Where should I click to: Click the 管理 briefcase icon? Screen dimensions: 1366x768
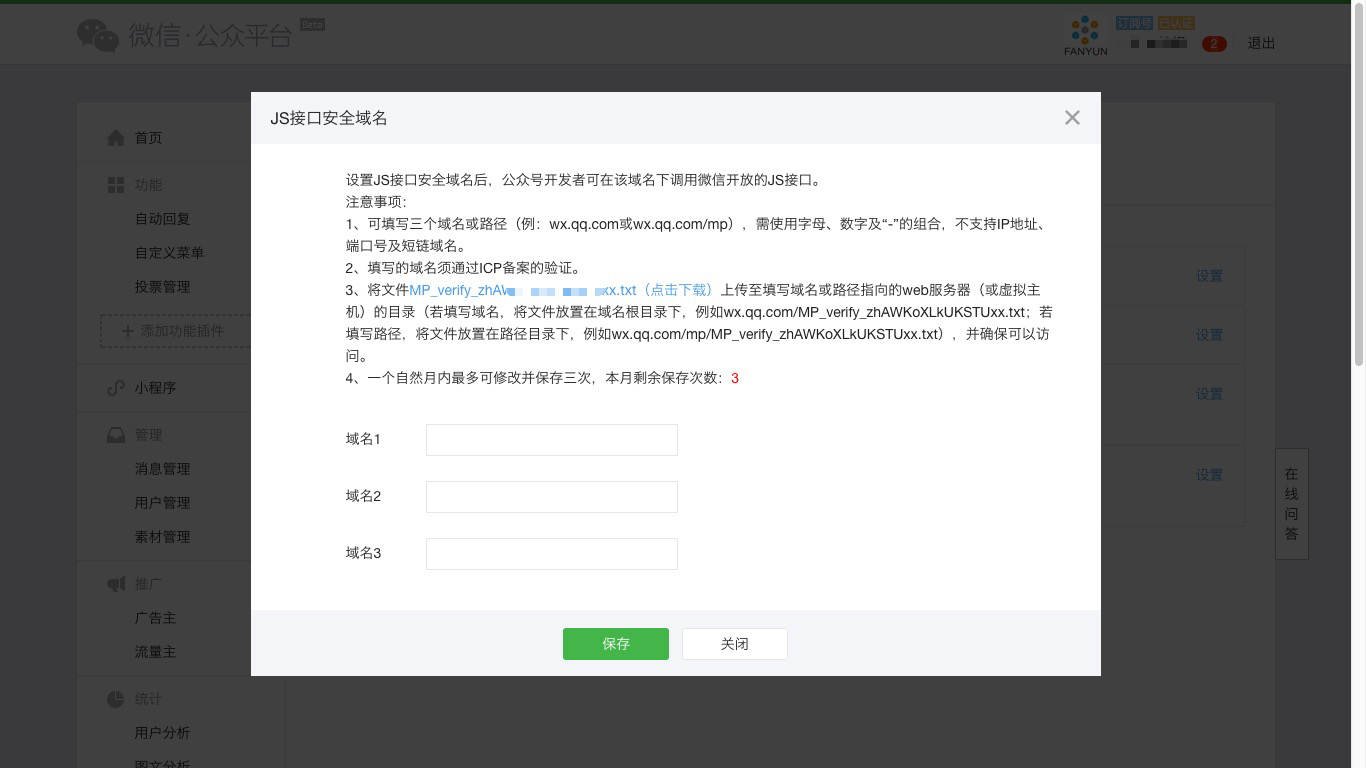tap(115, 434)
